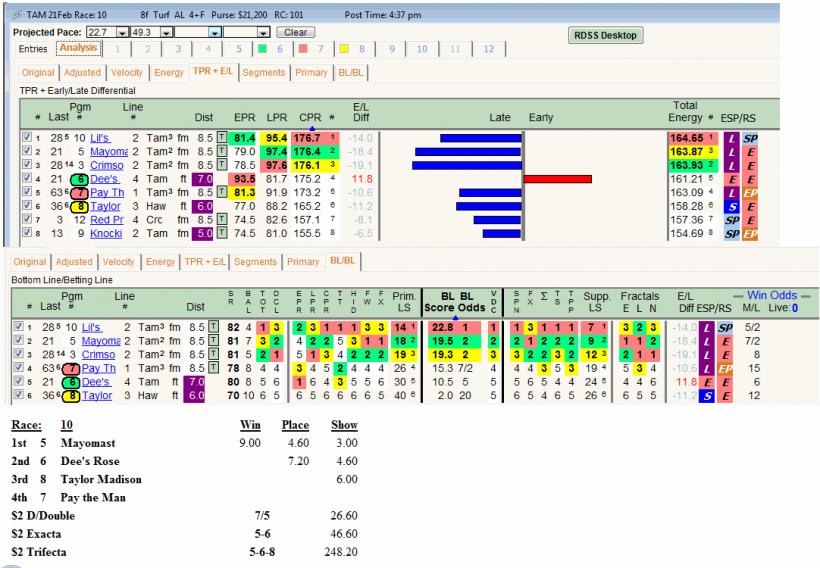820x568 pixels.
Task: Switch to the Entries tab
Action: 33,49
